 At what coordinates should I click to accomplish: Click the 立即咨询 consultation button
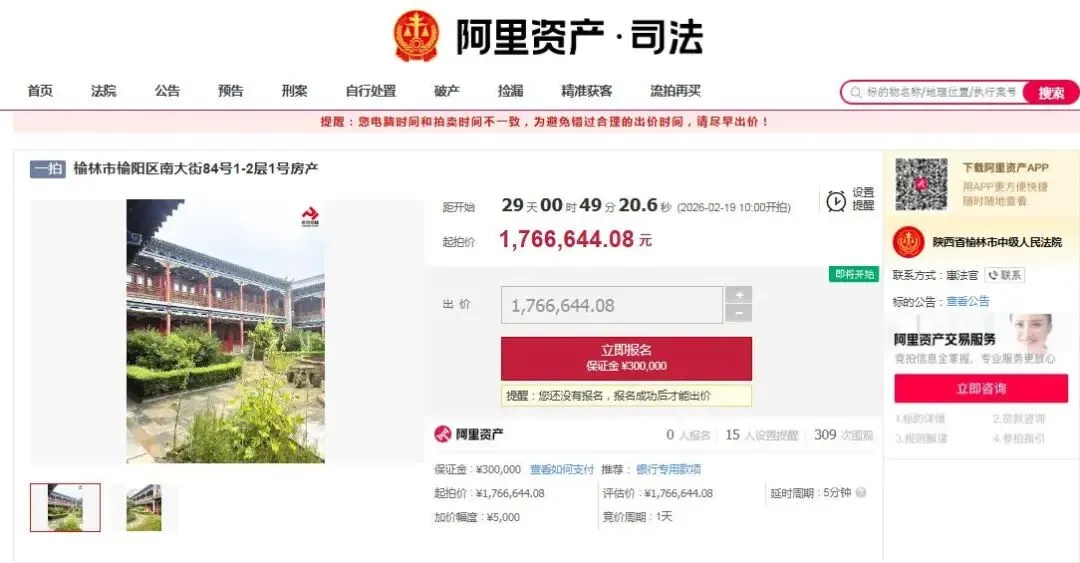point(981,389)
